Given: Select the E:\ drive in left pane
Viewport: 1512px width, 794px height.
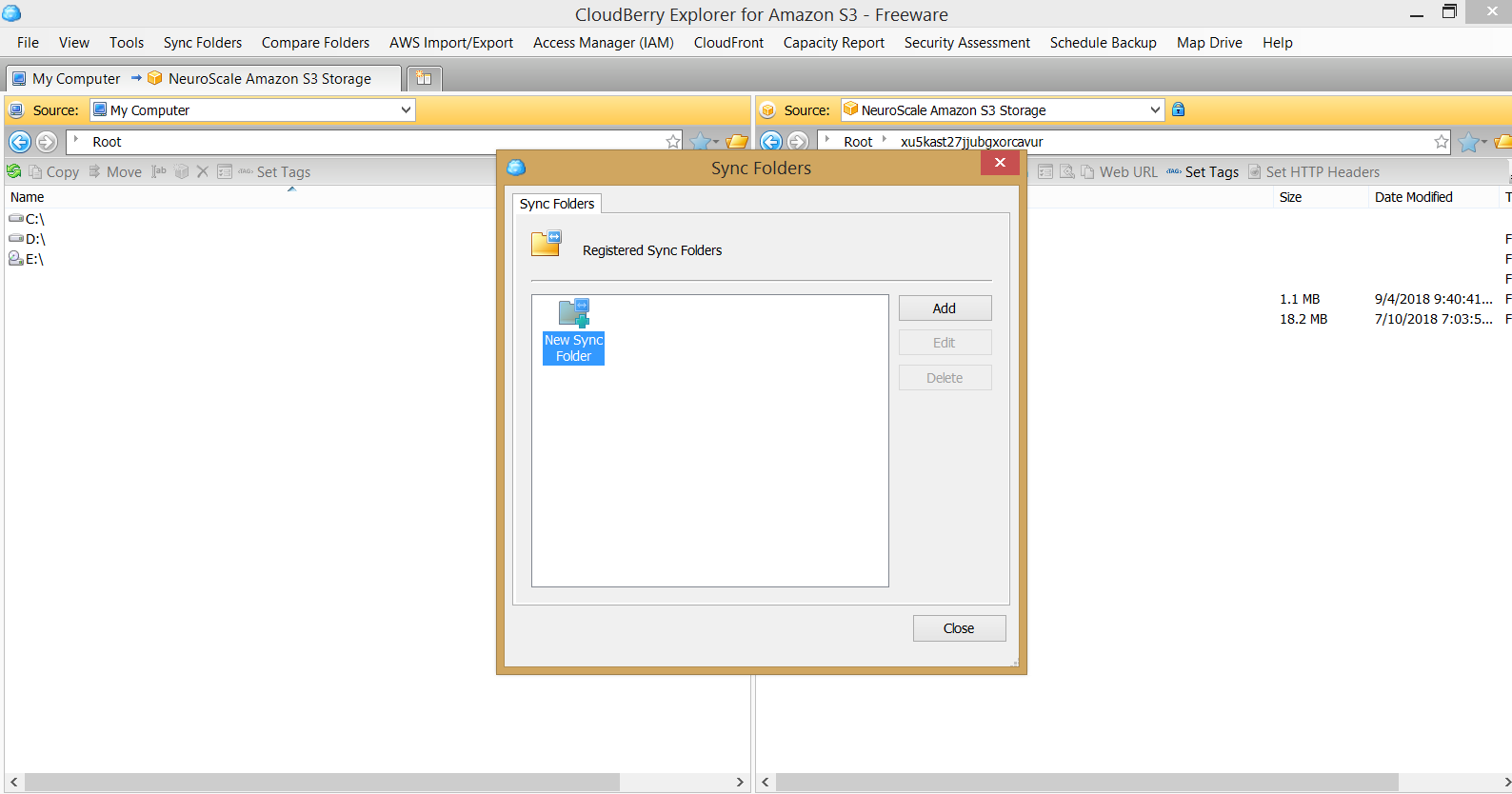Looking at the screenshot, I should pos(26,259).
